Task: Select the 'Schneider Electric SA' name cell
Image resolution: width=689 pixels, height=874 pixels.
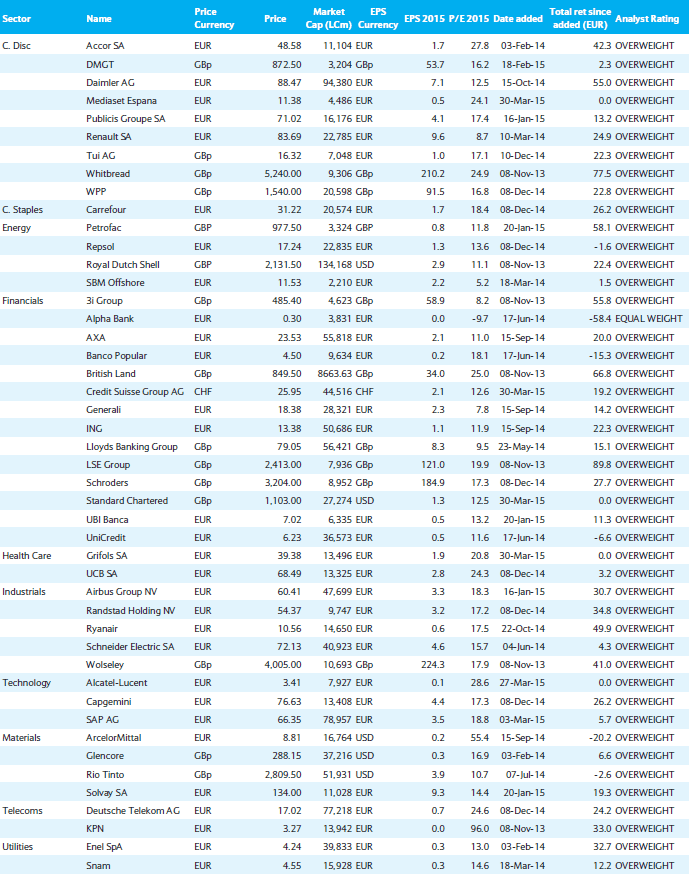Action: tap(130, 647)
